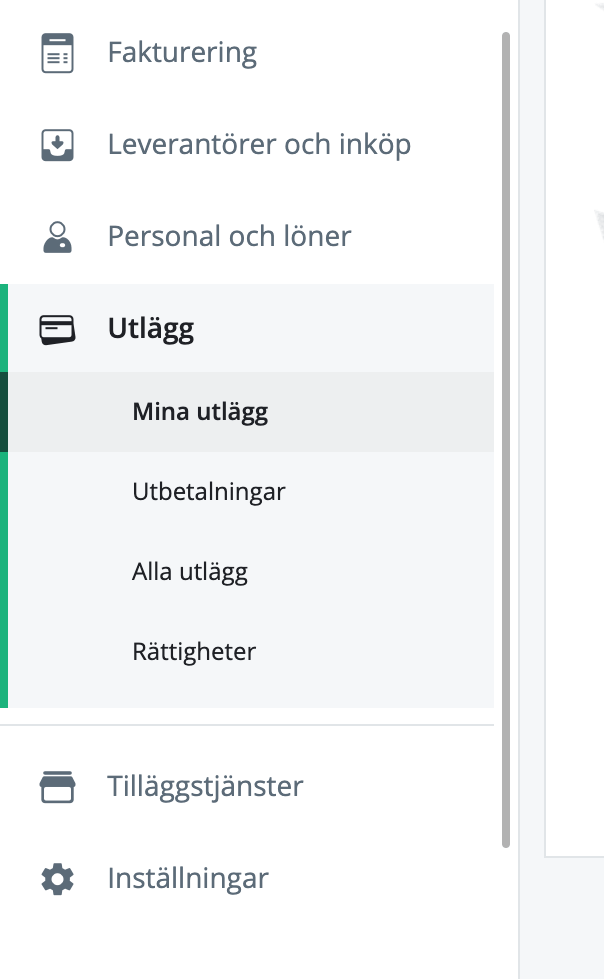
Task: Click the download arrow inside the inbox icon
Action: coord(57,143)
